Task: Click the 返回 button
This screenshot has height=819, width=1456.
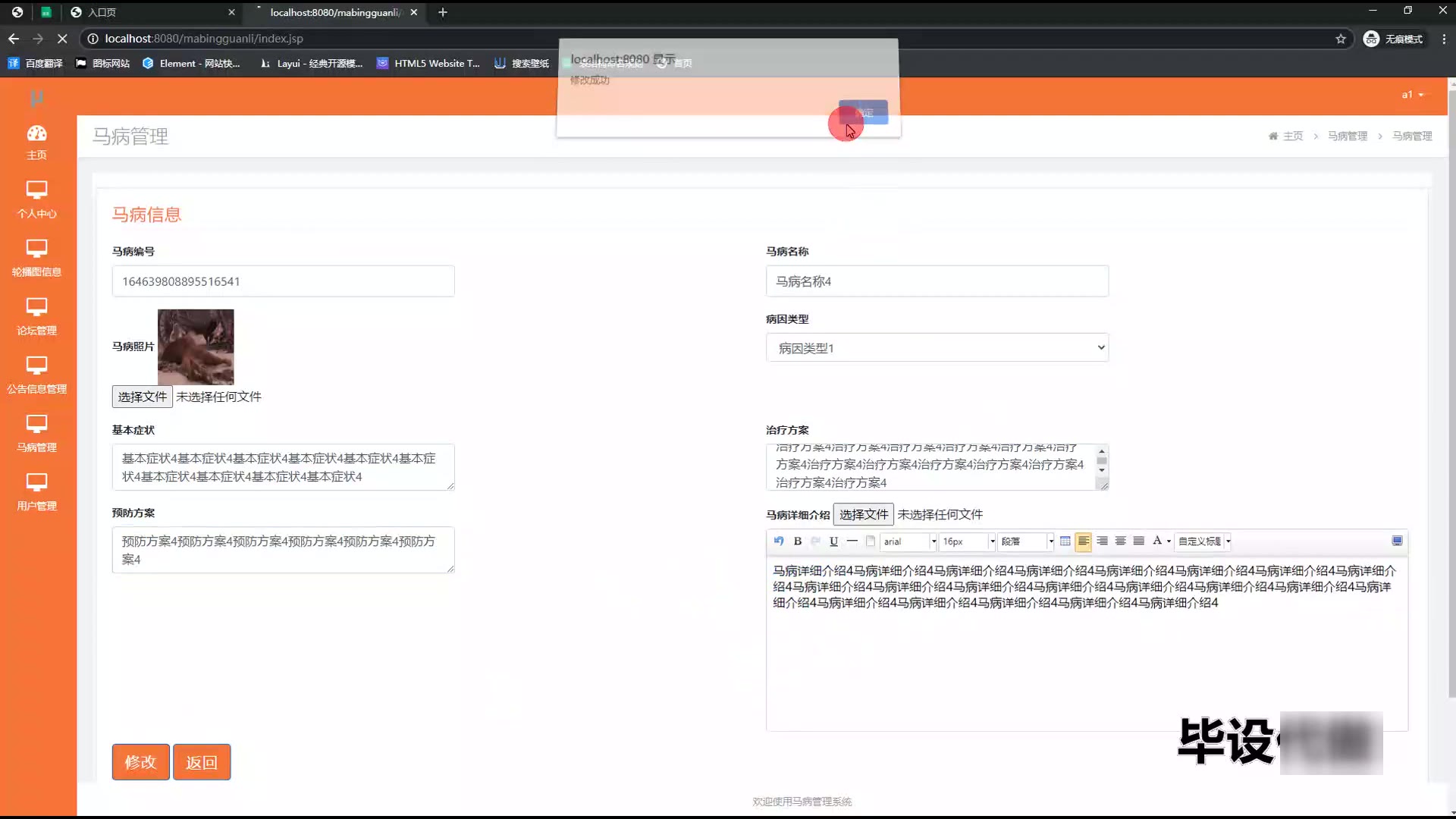Action: (x=202, y=762)
